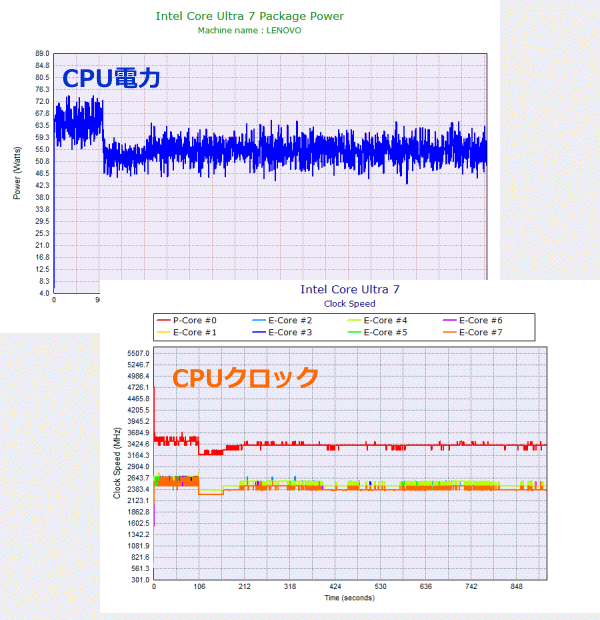Click the E-Core #1 legend entry
Image resolution: width=600 pixels, height=620 pixels.
coord(187,332)
